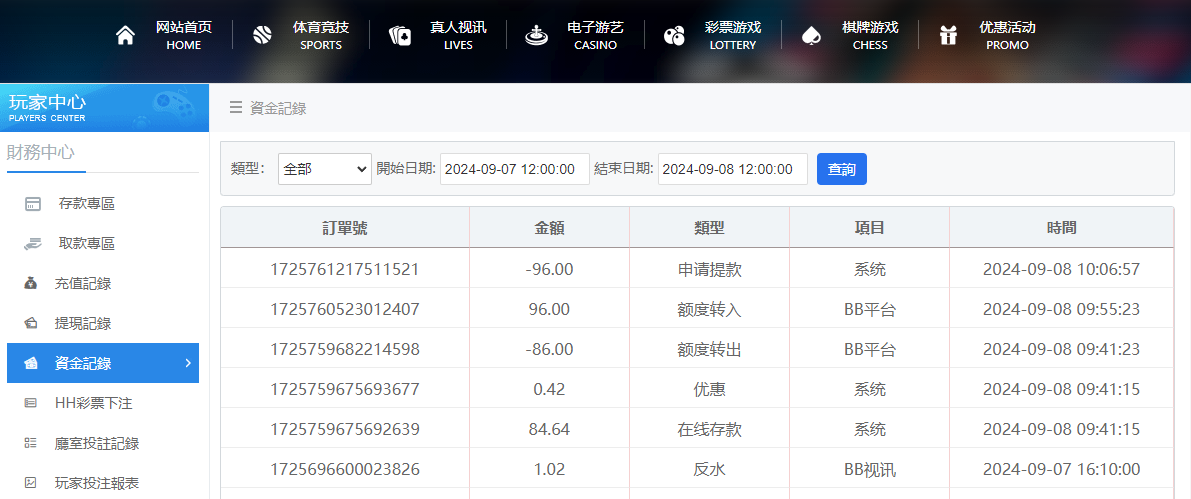Click the 開始日期 input field
The image size is (1191, 499).
tap(514, 169)
